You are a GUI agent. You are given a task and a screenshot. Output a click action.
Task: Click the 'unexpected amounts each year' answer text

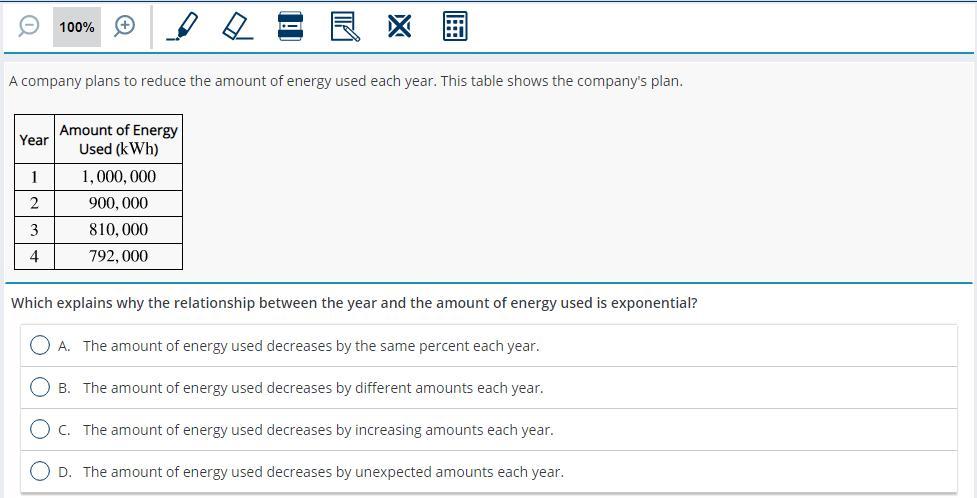[323, 472]
